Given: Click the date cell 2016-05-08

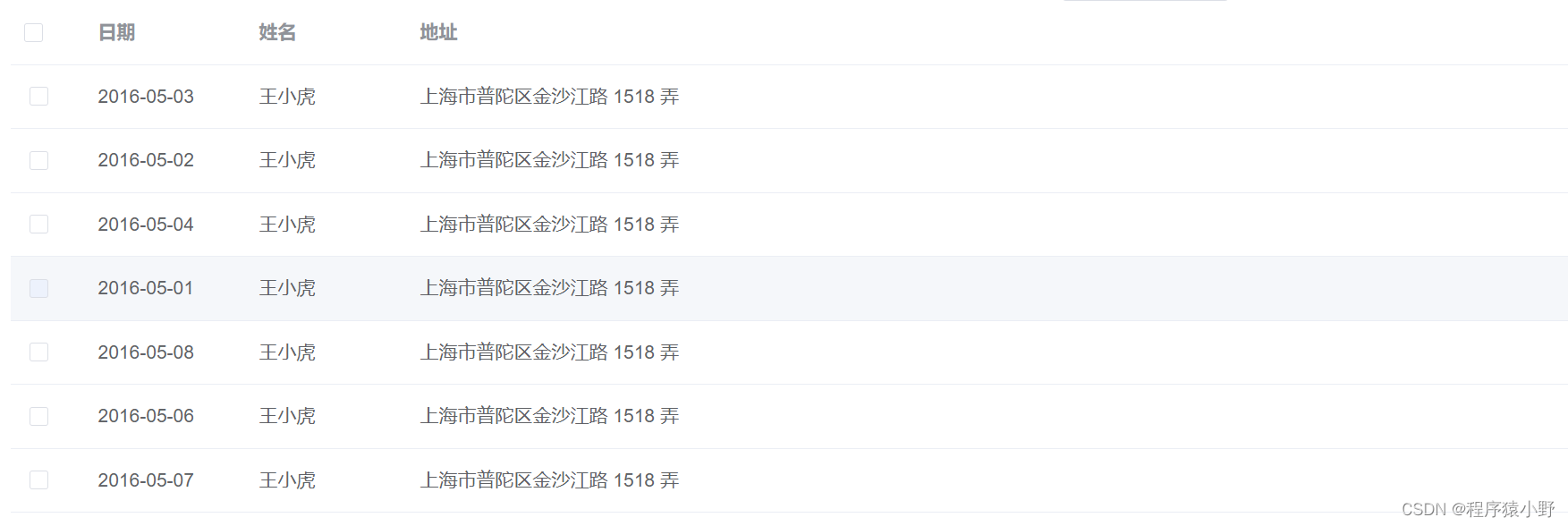Looking at the screenshot, I should (x=146, y=352).
